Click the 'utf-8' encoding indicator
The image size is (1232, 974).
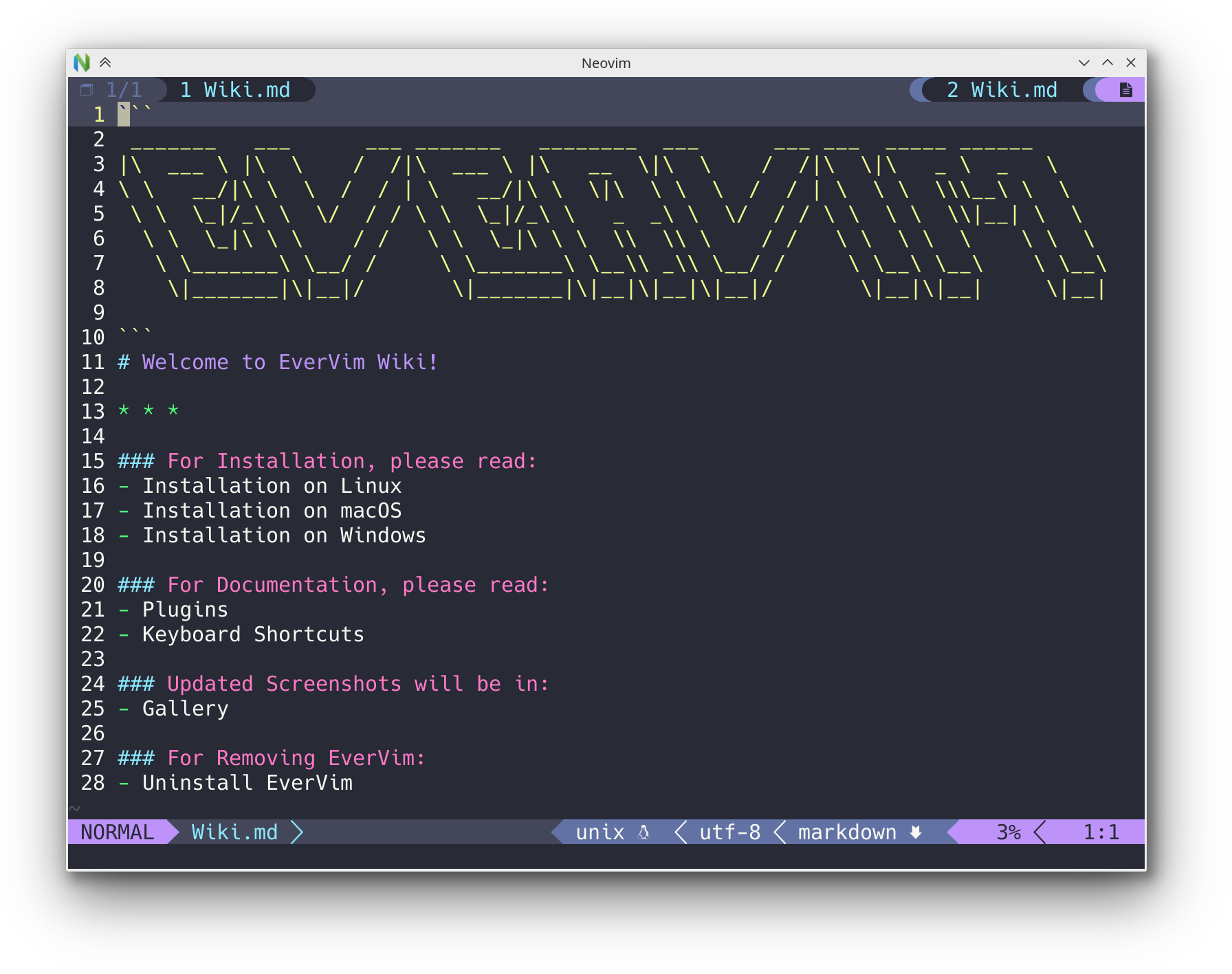click(x=730, y=832)
